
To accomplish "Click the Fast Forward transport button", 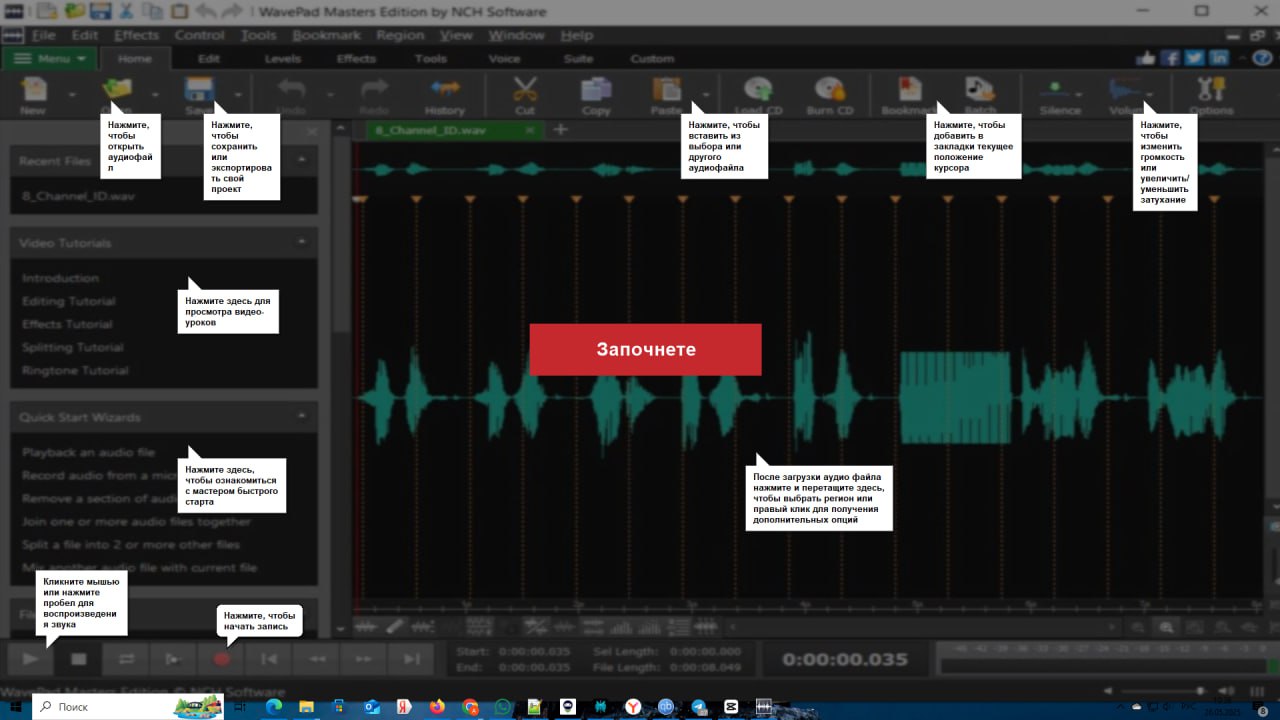I will [364, 659].
